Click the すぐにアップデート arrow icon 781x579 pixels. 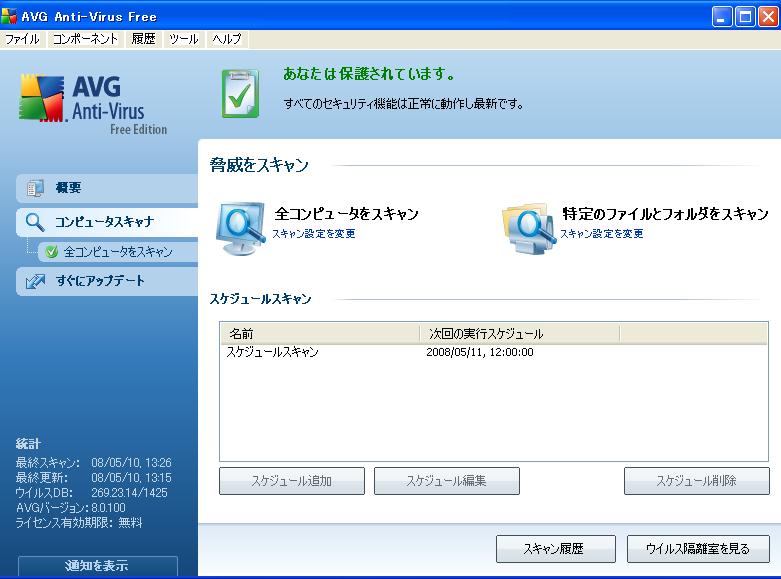tap(35, 281)
